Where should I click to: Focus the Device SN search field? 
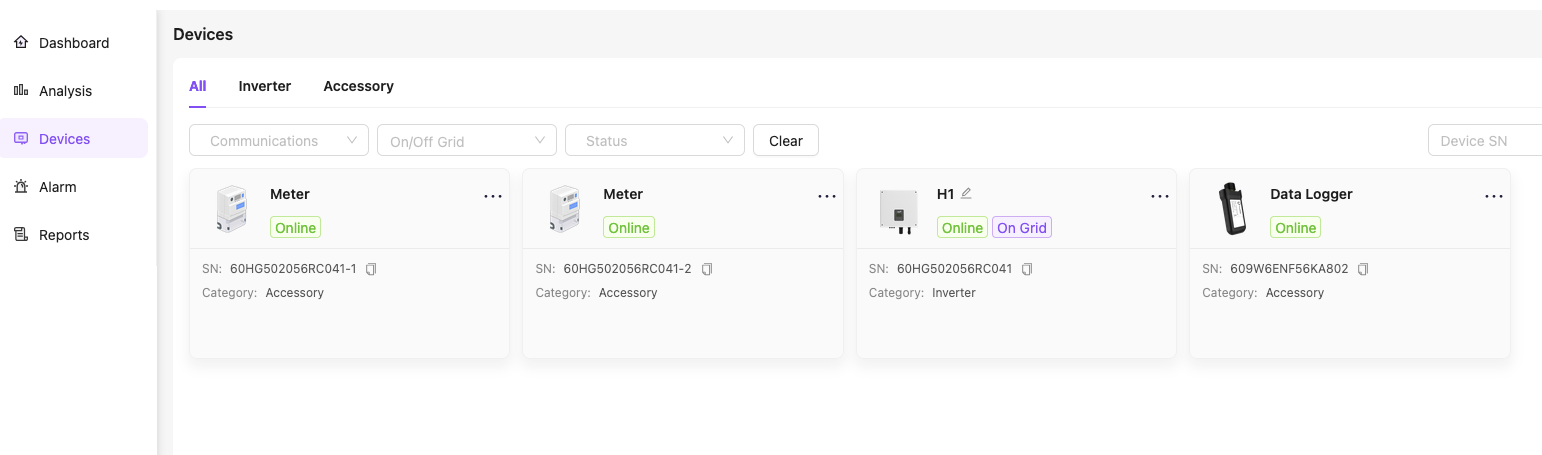tap(1485, 141)
